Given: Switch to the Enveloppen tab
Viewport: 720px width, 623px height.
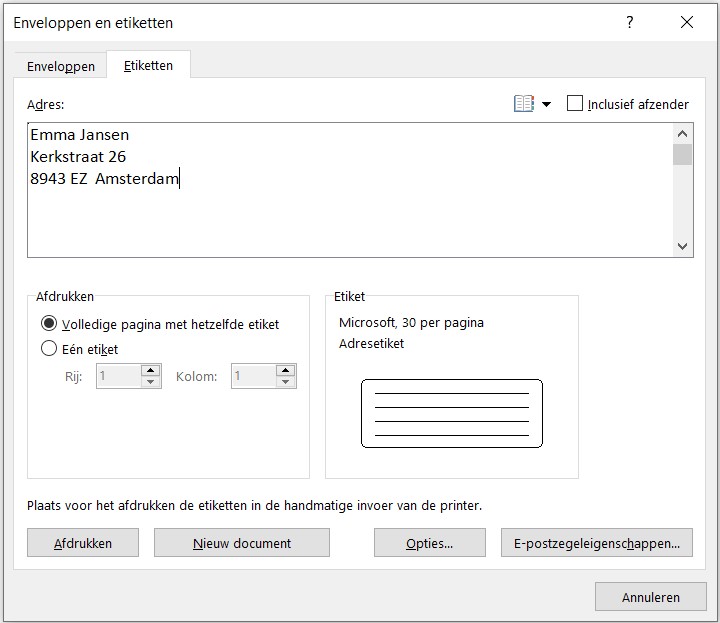Looking at the screenshot, I should coord(61,66).
